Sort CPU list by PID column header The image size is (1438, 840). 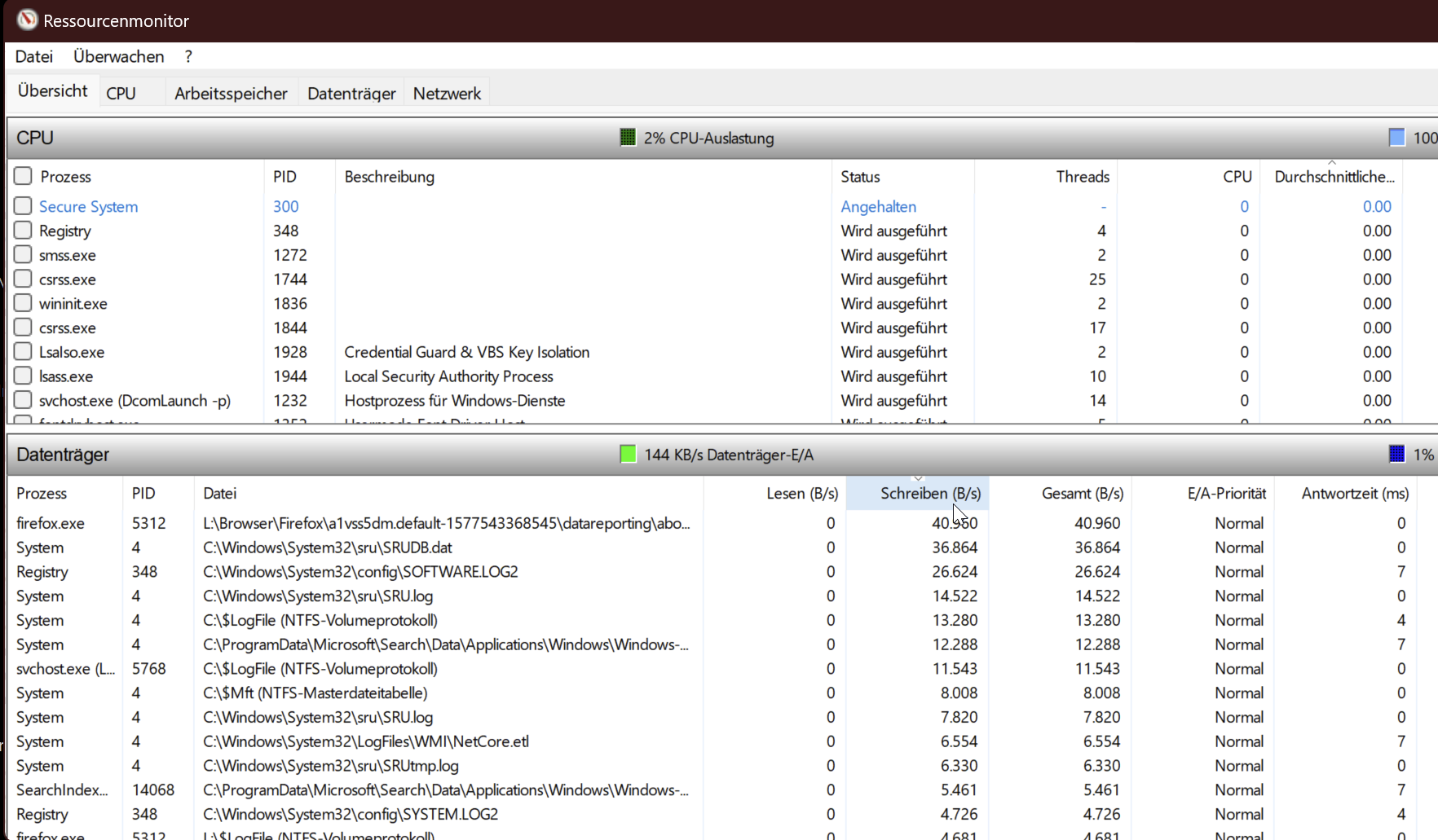point(285,176)
